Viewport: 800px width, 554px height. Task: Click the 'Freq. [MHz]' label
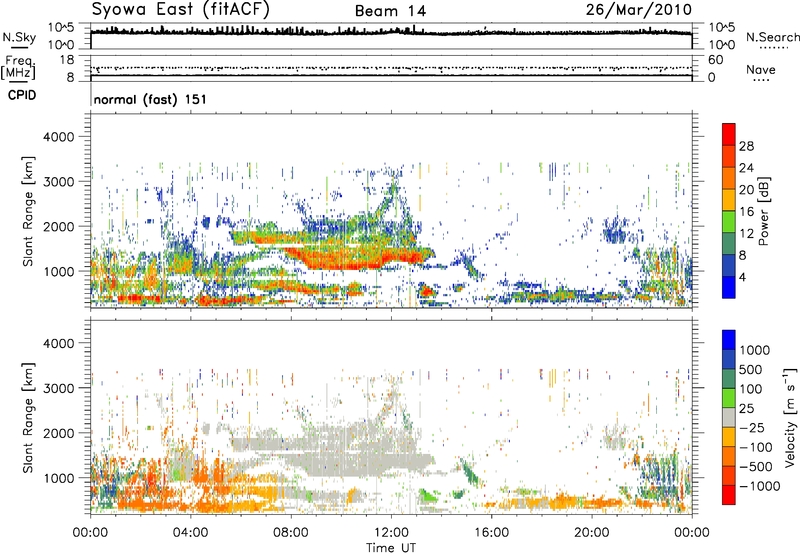18,68
